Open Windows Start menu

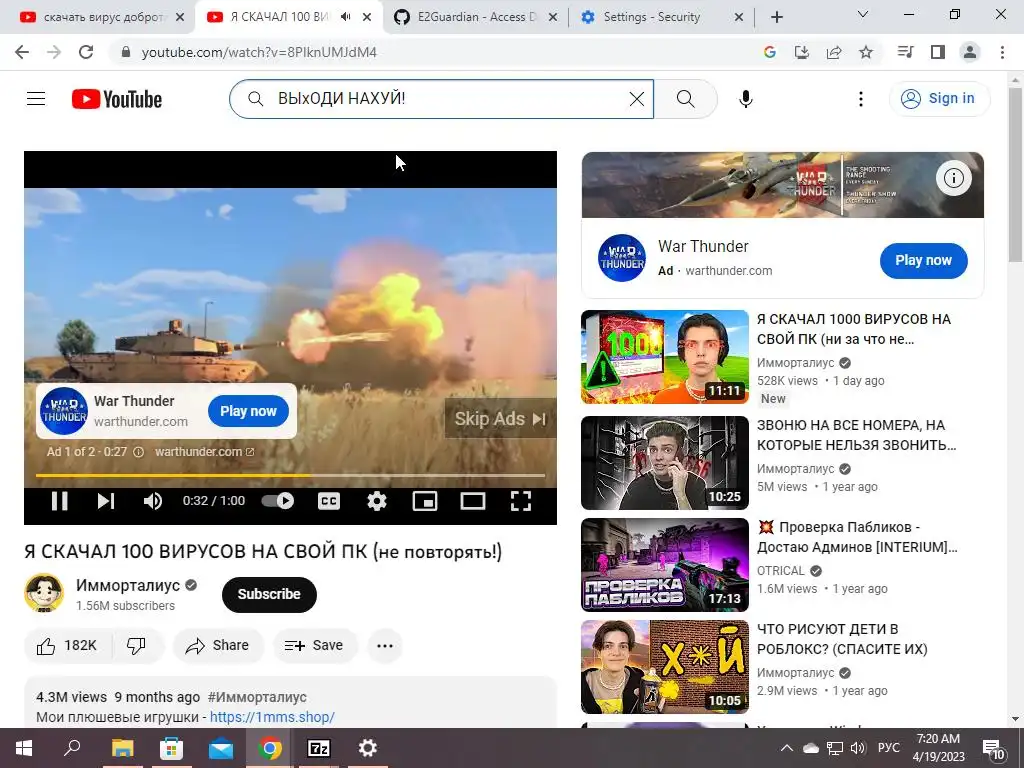coord(24,748)
